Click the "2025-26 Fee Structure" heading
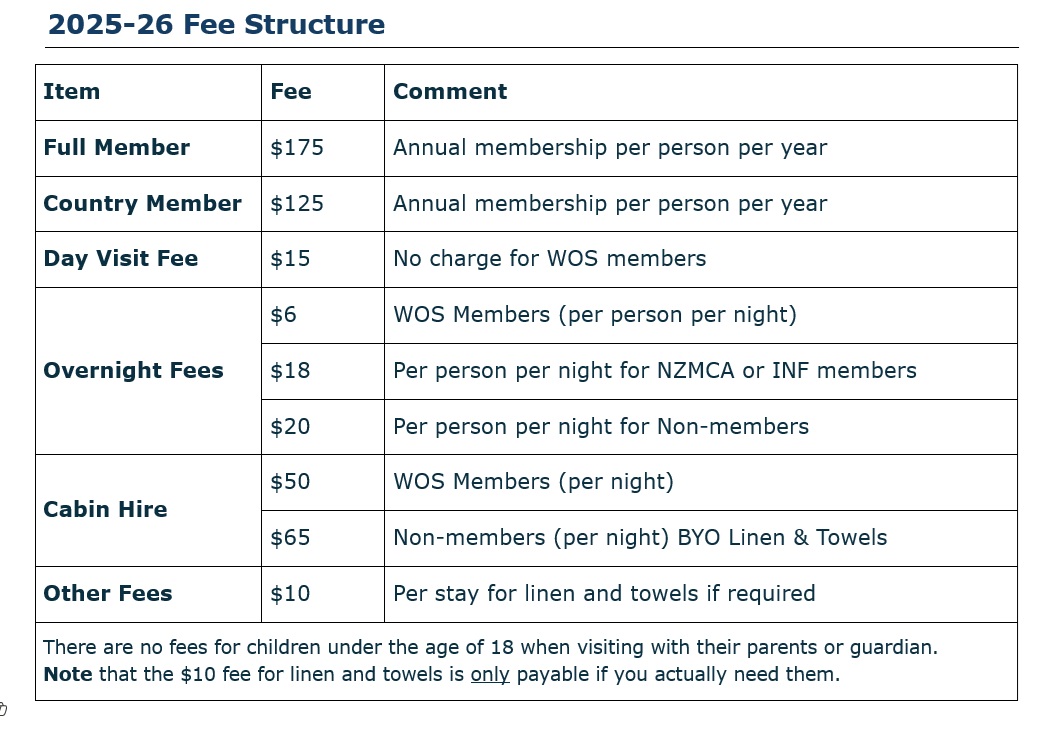Screen dimensions: 1049x729 click(216, 25)
